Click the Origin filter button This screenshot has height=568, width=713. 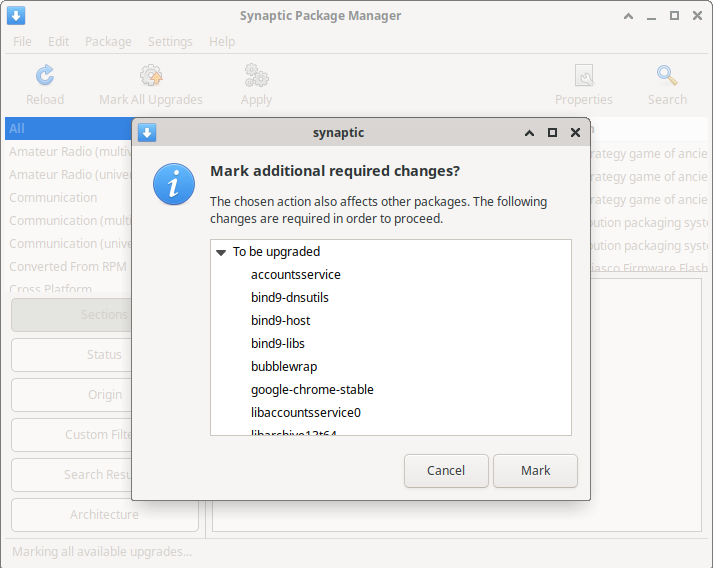pyautogui.click(x=71, y=395)
